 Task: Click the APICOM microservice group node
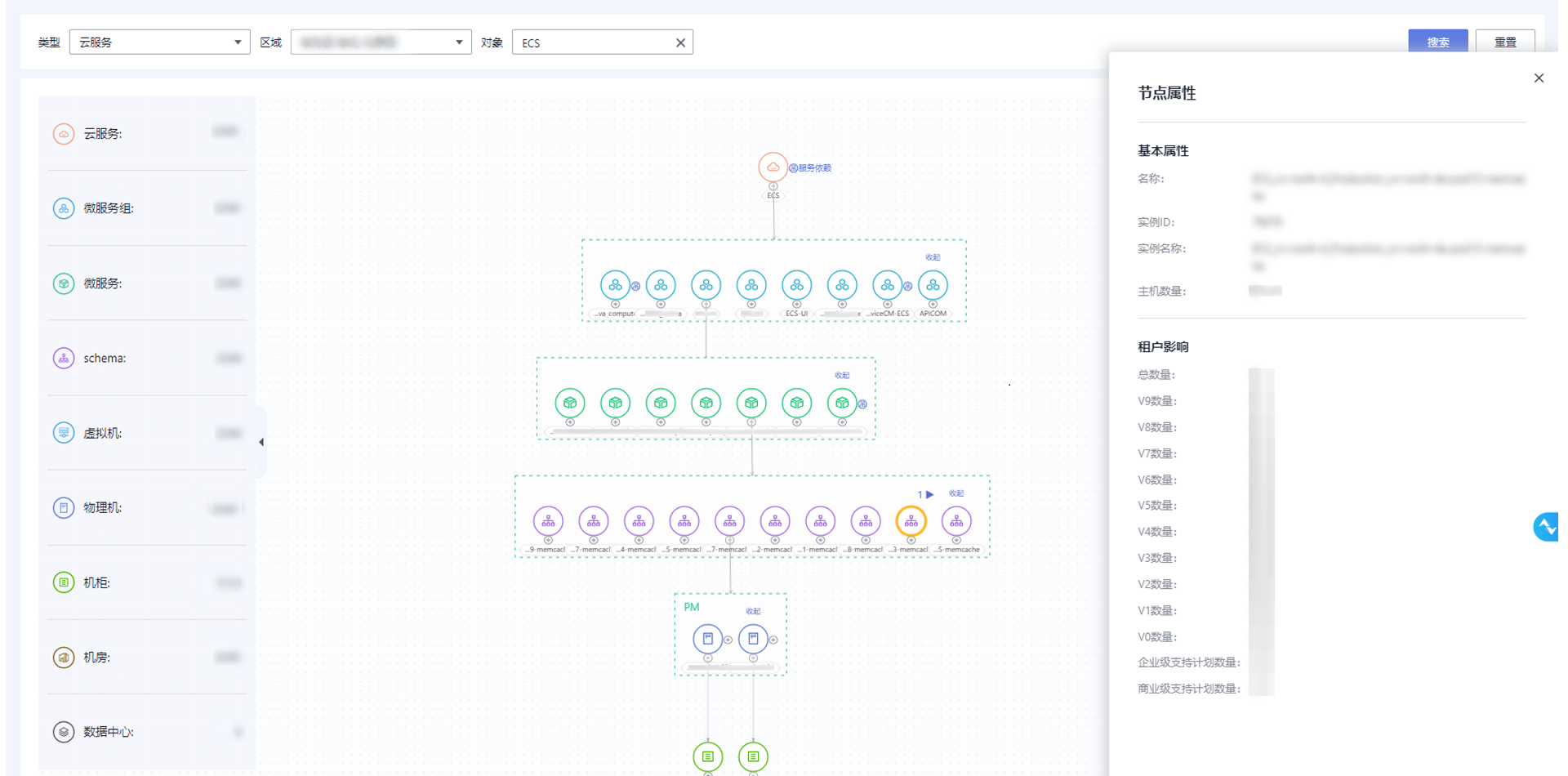[932, 285]
